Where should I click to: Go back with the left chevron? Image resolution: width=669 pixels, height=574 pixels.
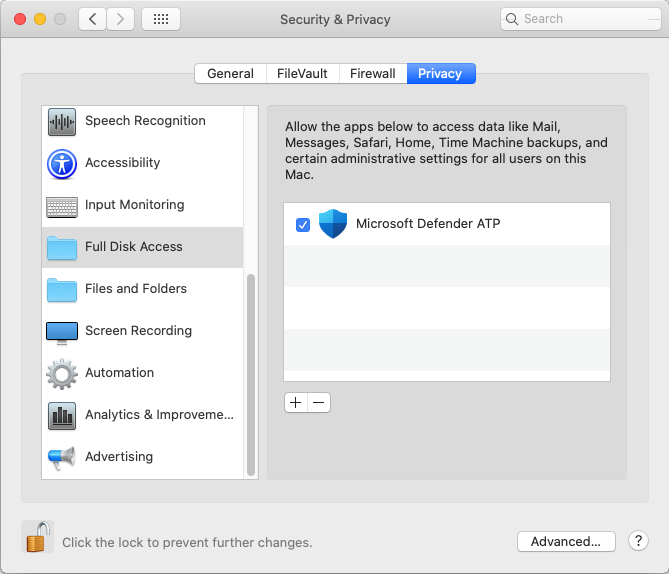(92, 19)
